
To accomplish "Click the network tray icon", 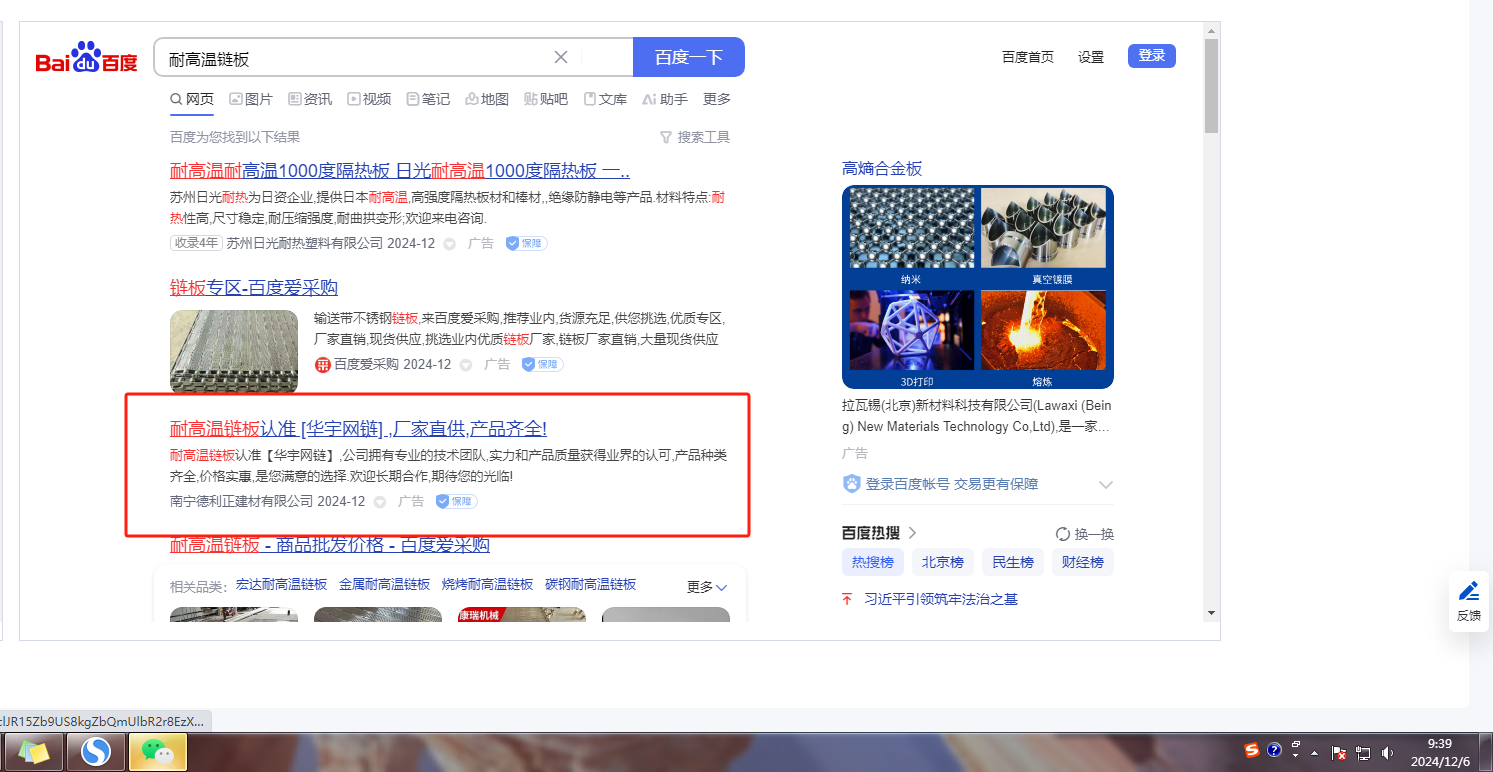I will [1362, 753].
